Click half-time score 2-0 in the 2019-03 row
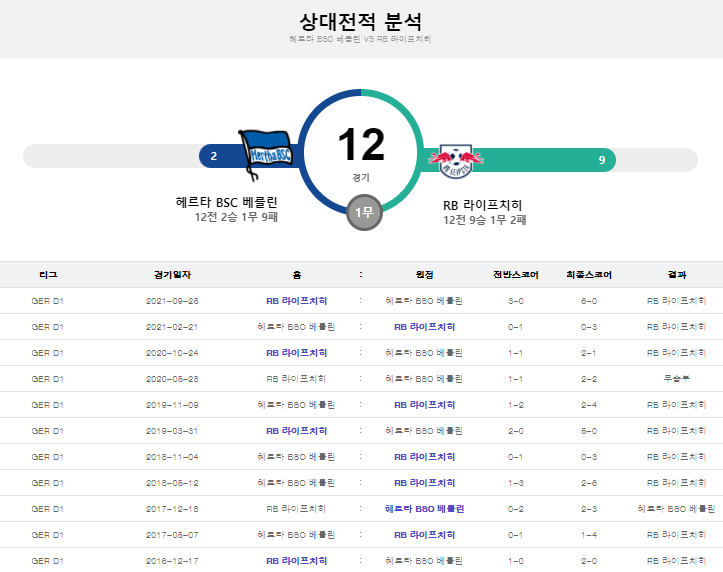Screen dimensions: 723x572 click(x=516, y=431)
